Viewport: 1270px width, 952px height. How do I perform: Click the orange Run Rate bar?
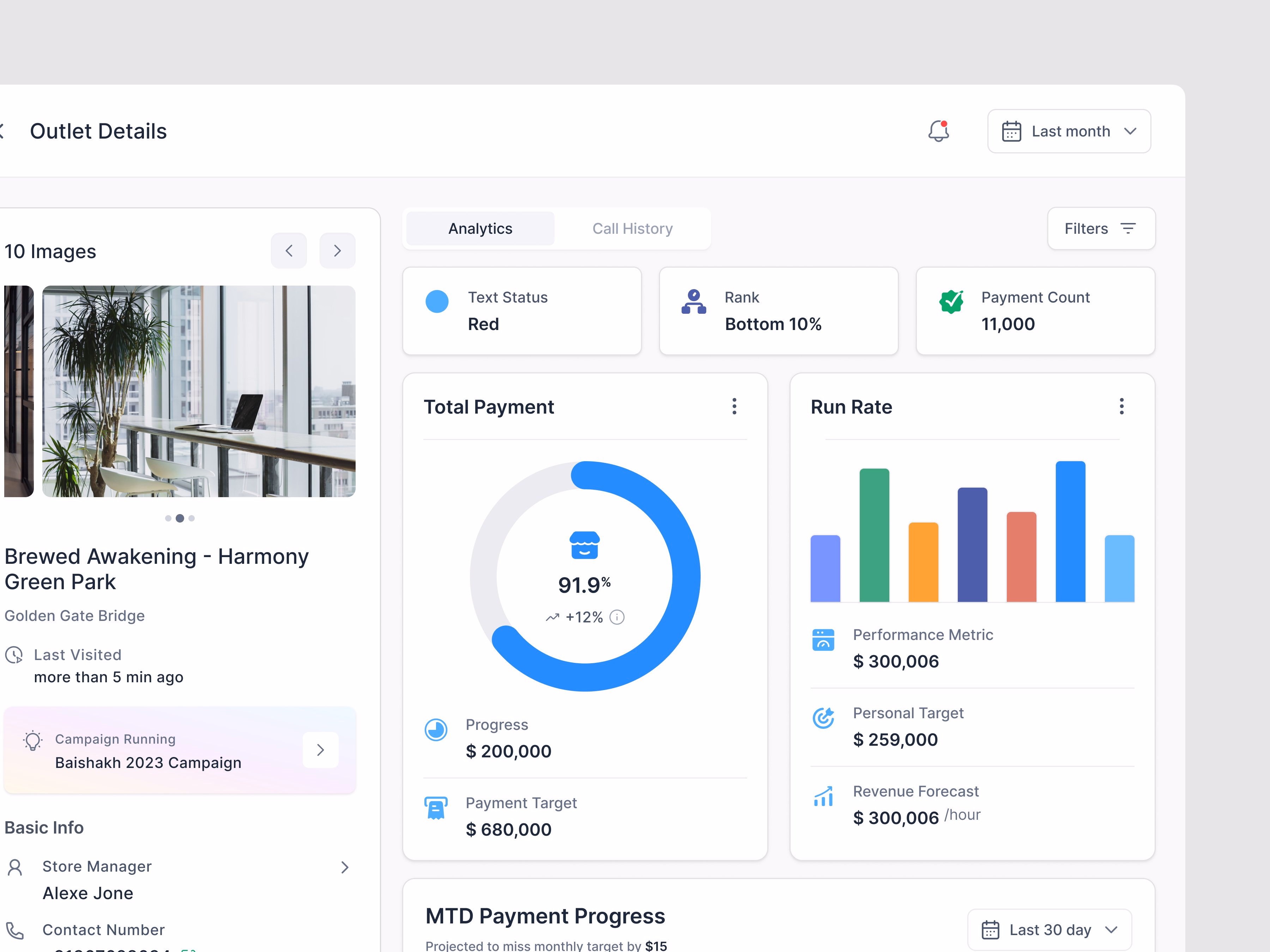click(923, 562)
